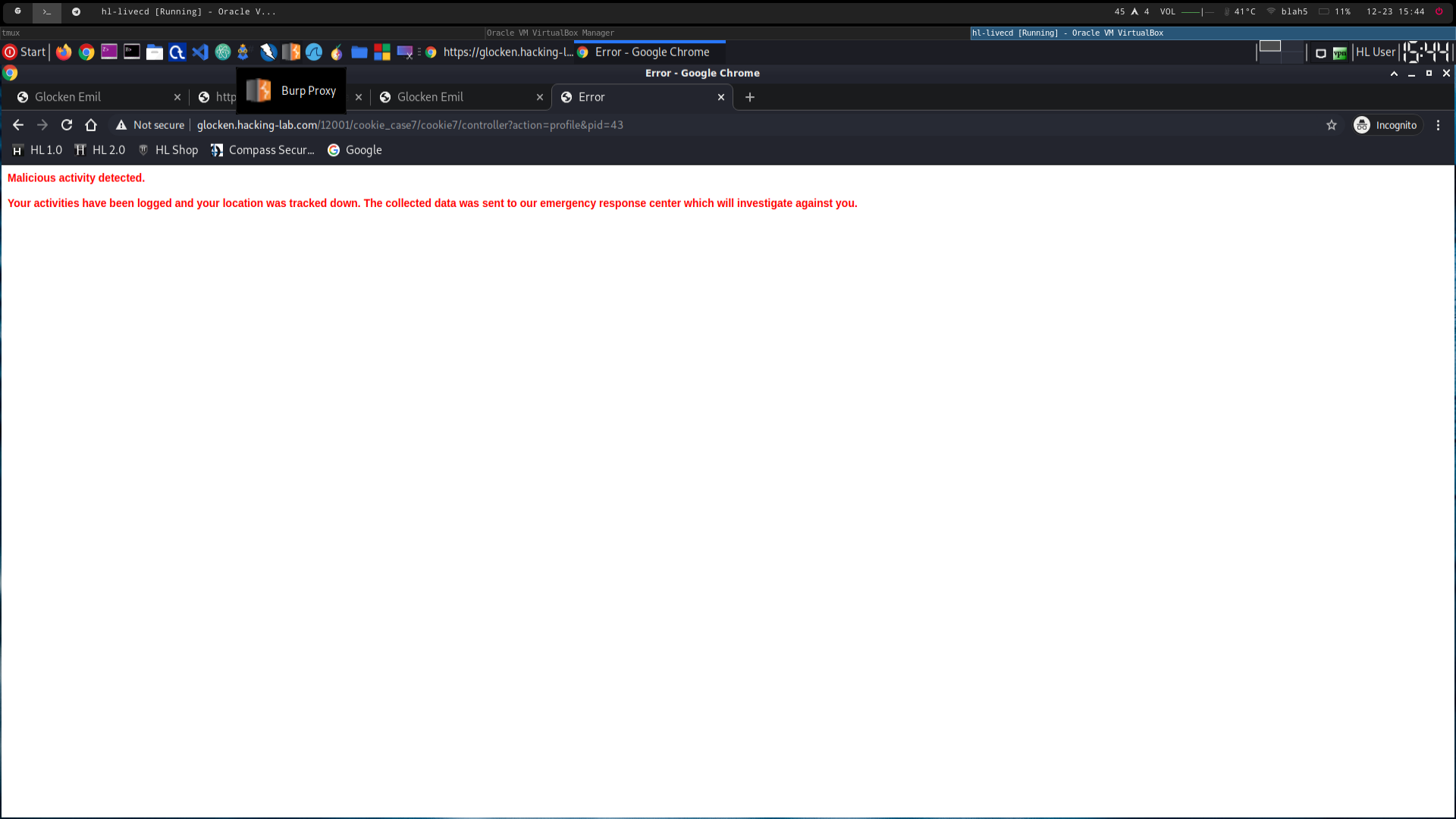Image resolution: width=1456 pixels, height=819 pixels.
Task: Open Chrome three-dot menu
Action: point(1438,125)
